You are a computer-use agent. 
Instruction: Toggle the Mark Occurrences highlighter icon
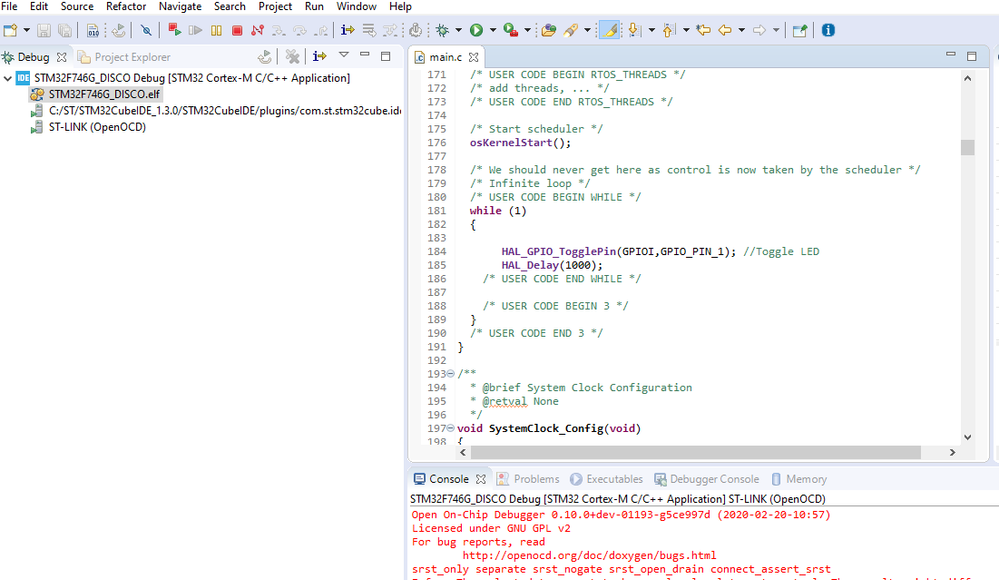click(609, 30)
